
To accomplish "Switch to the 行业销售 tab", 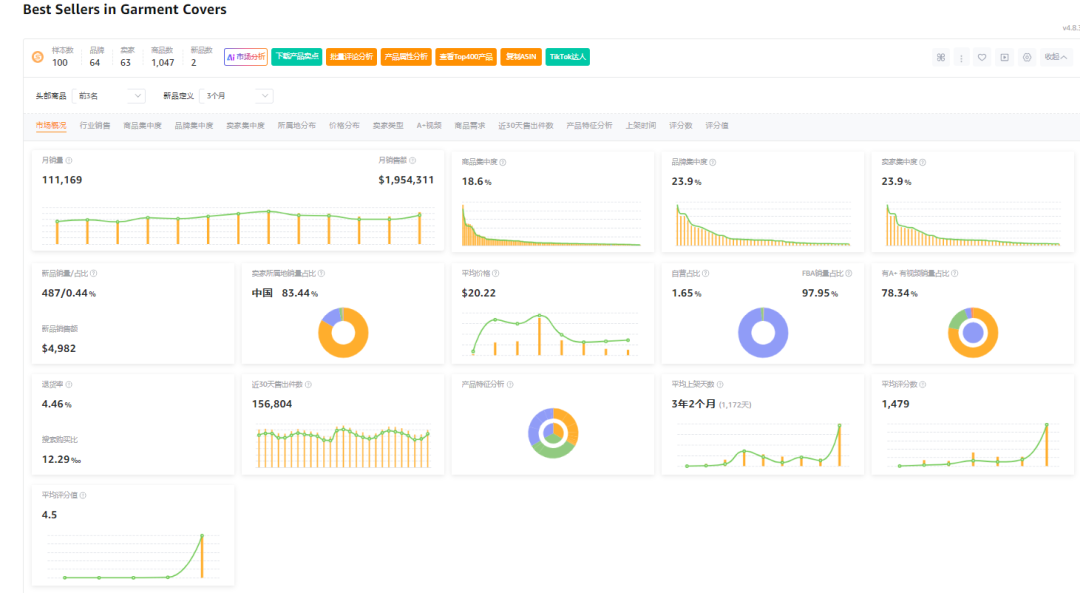I will tap(95, 125).
